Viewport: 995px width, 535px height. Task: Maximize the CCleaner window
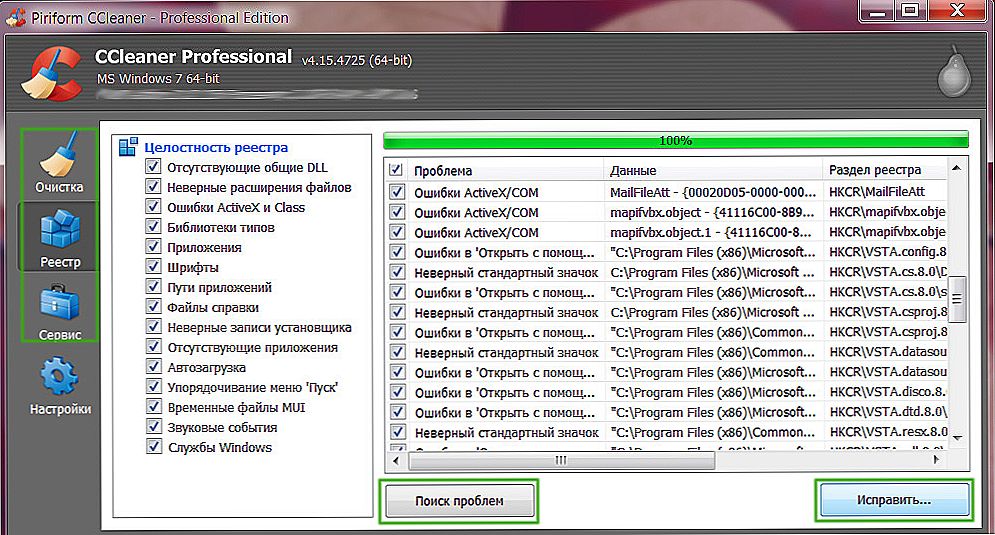(x=910, y=11)
